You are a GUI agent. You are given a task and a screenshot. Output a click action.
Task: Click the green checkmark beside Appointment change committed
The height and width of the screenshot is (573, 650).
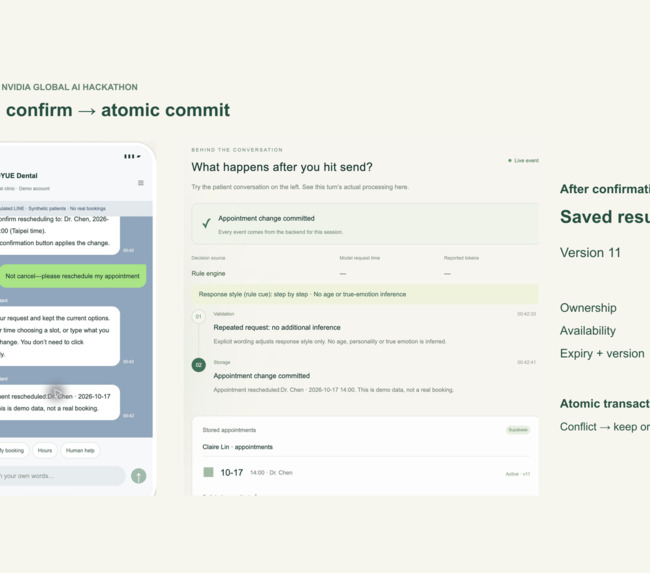pyautogui.click(x=206, y=223)
